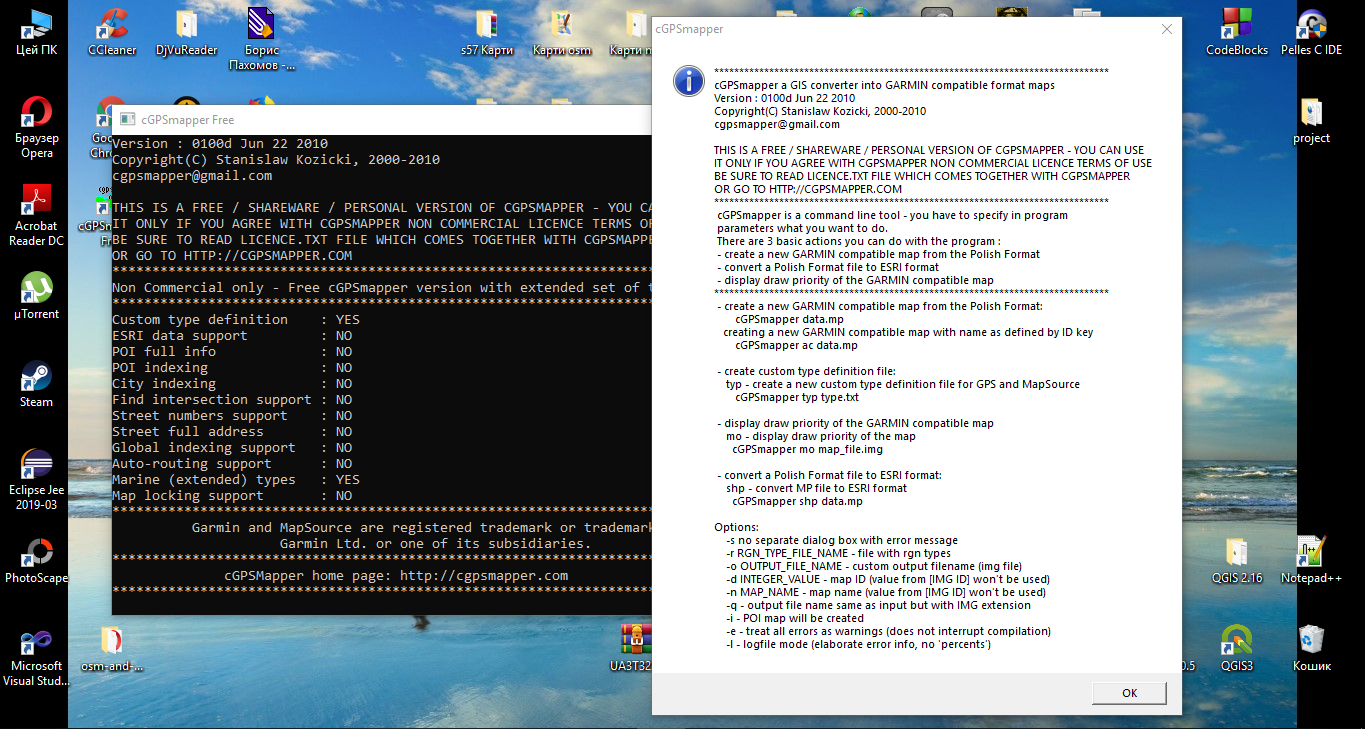
Task: Click the "-e - treat all errors as warnings" line
Action: pos(888,631)
